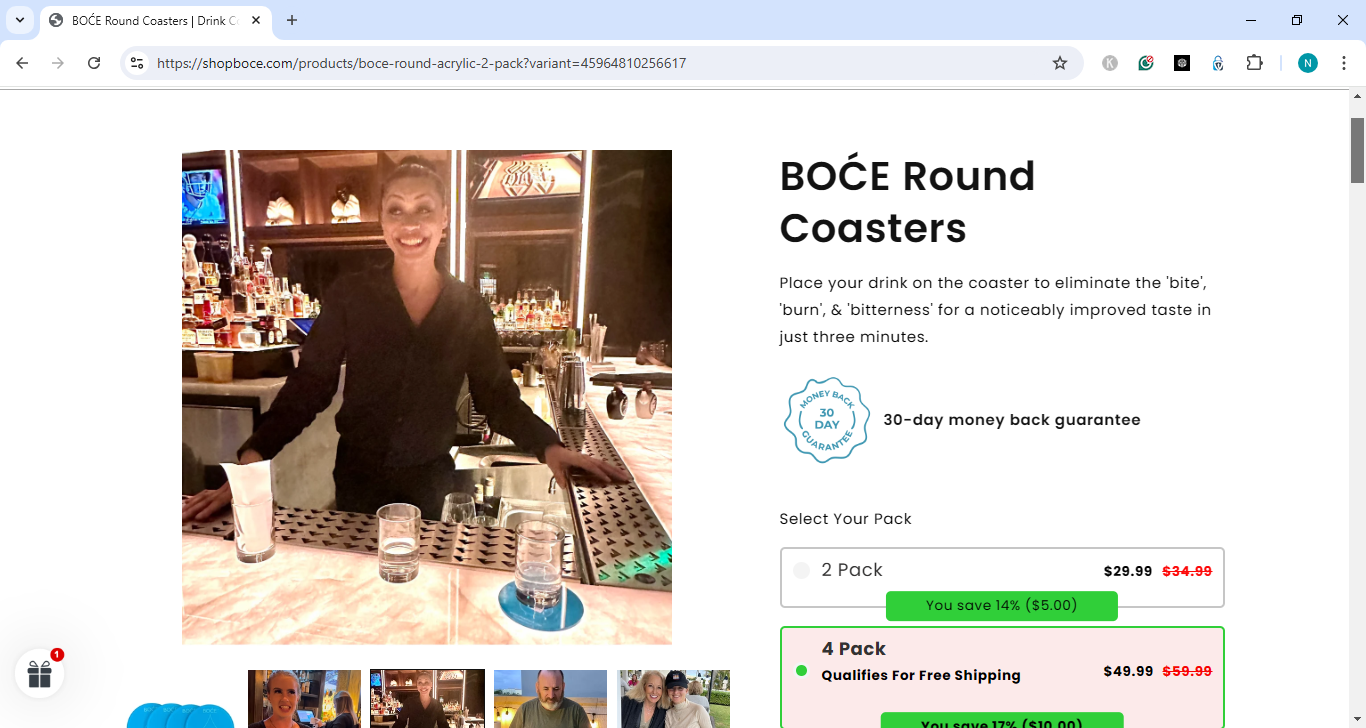
Task: Select the blonde woman thumbnail
Action: pos(304,699)
